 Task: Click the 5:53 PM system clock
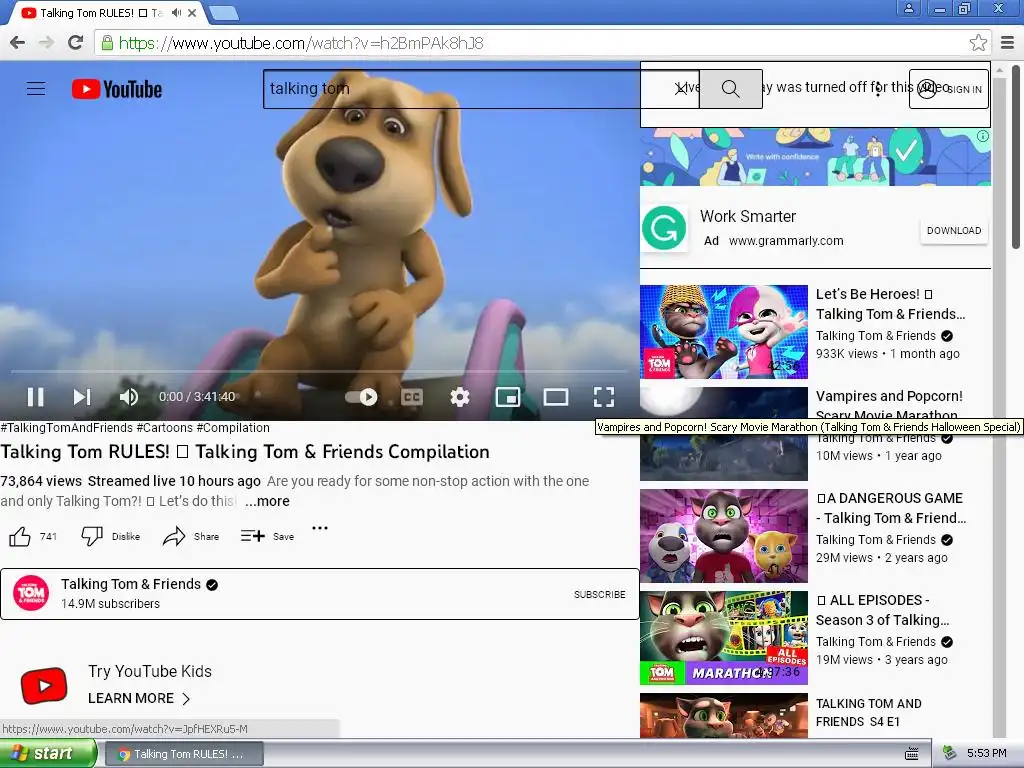pyautogui.click(x=986, y=753)
